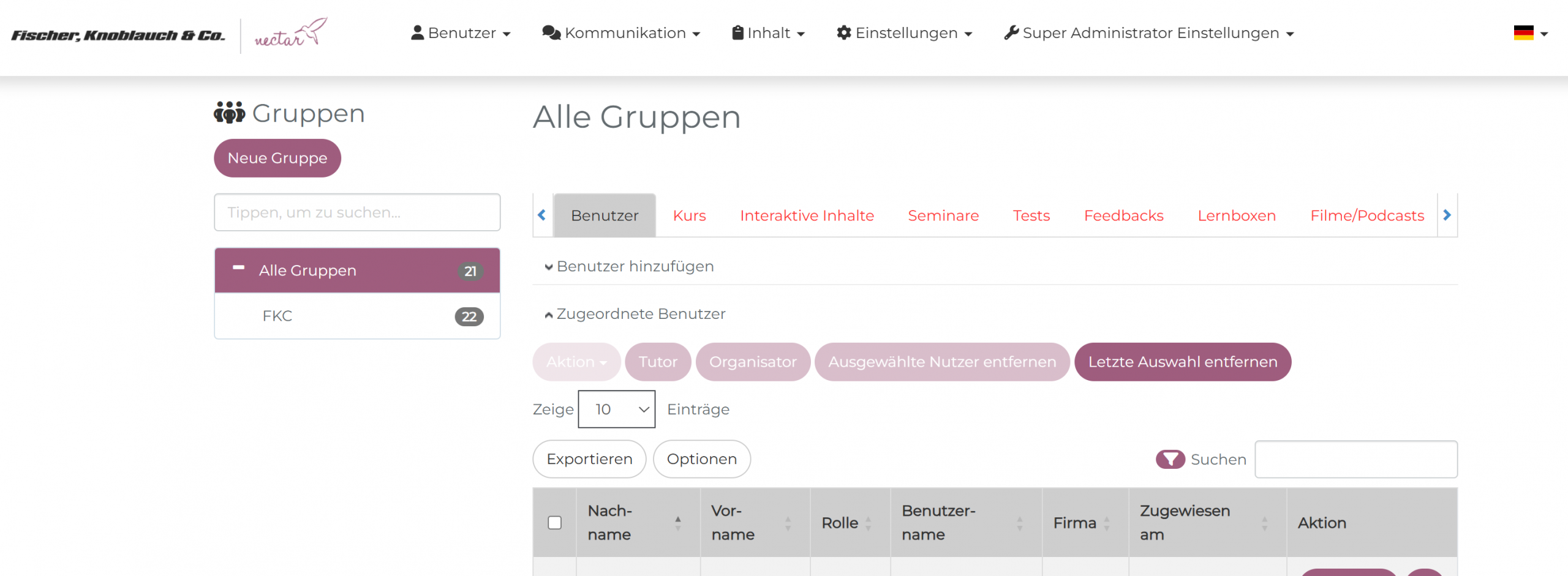Sort by Benutzername column arrows

click(1019, 523)
